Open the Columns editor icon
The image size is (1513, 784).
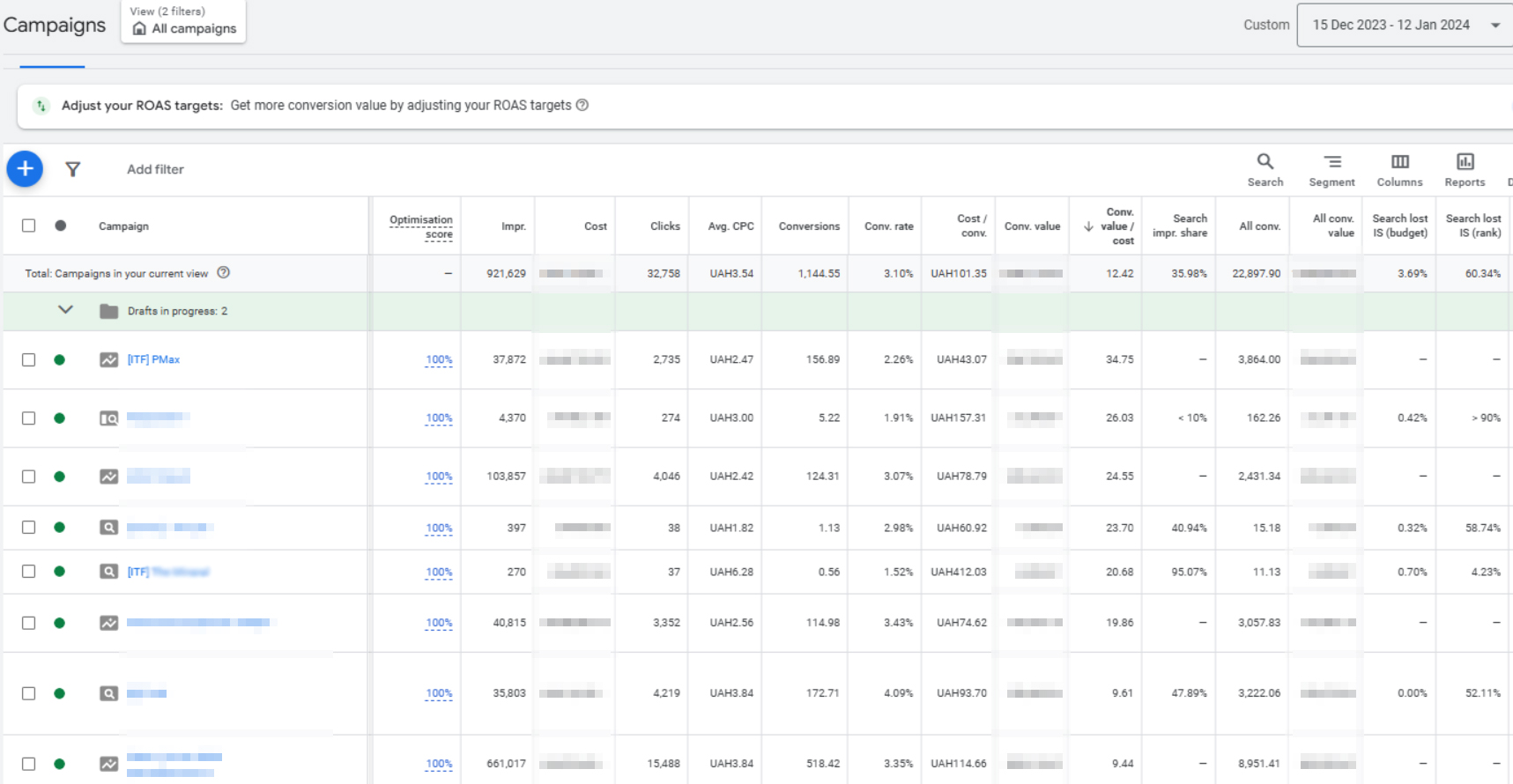(1399, 169)
